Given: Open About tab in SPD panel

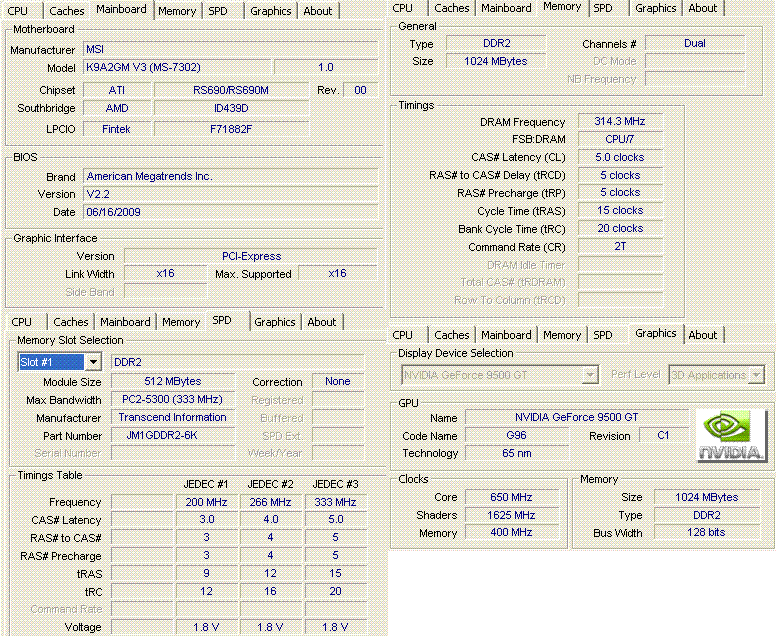Looking at the screenshot, I should click(322, 322).
